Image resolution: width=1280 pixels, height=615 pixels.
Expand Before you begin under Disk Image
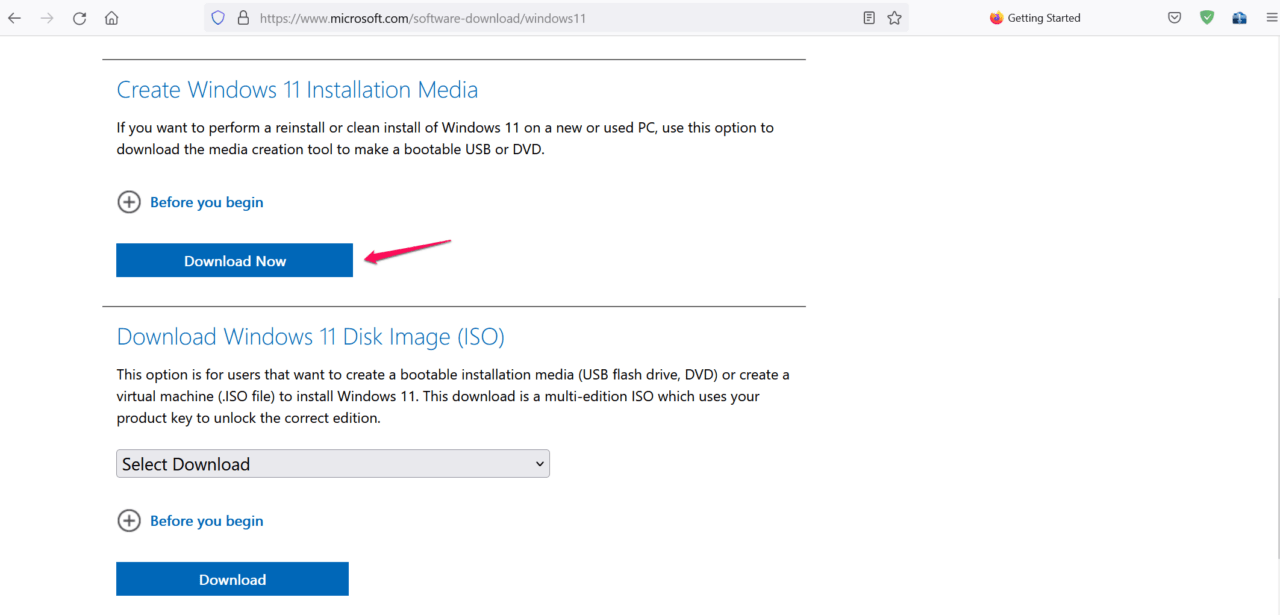pos(190,521)
